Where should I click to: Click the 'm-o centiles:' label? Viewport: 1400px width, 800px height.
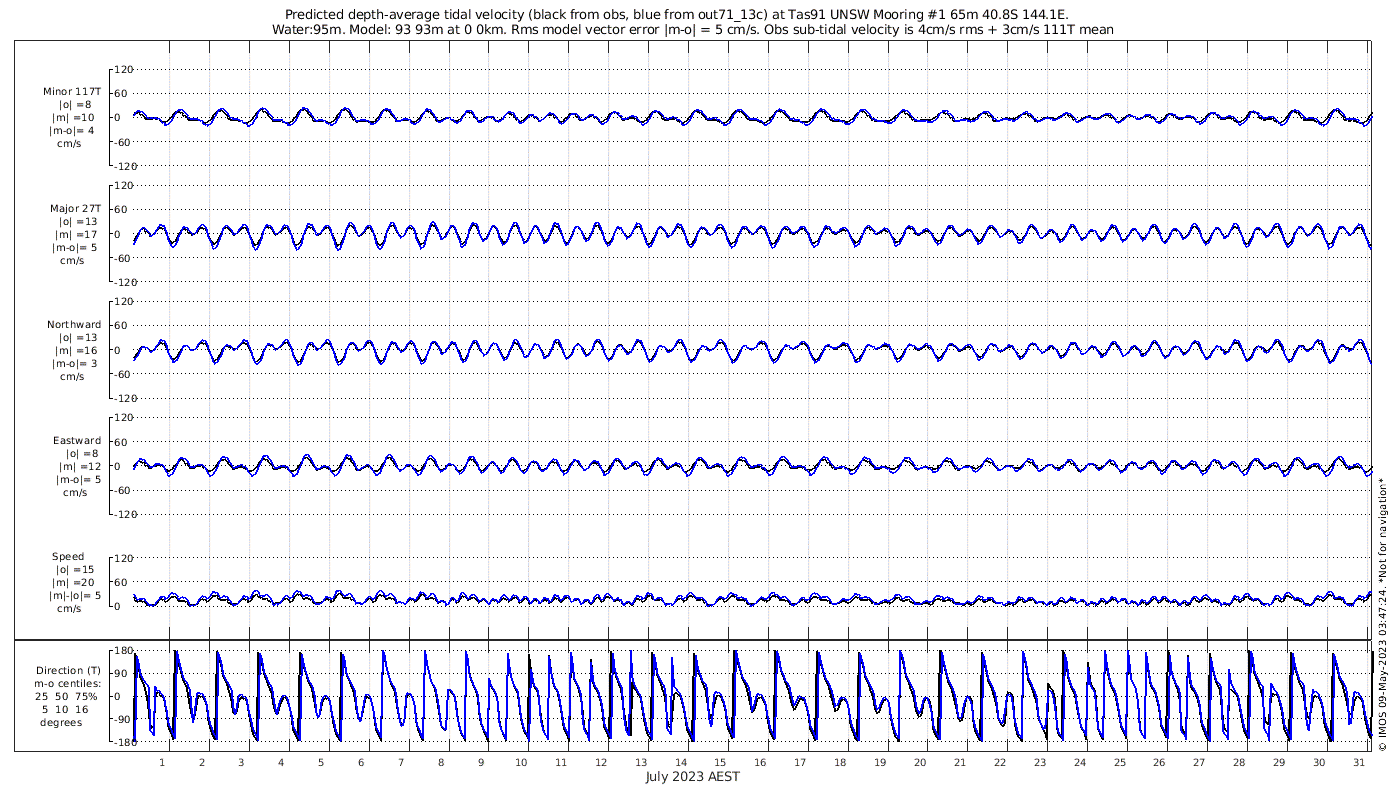tap(69, 683)
